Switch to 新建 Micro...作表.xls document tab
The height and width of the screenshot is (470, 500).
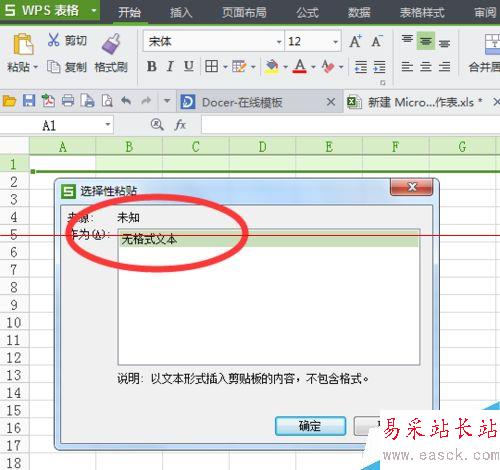pos(421,102)
